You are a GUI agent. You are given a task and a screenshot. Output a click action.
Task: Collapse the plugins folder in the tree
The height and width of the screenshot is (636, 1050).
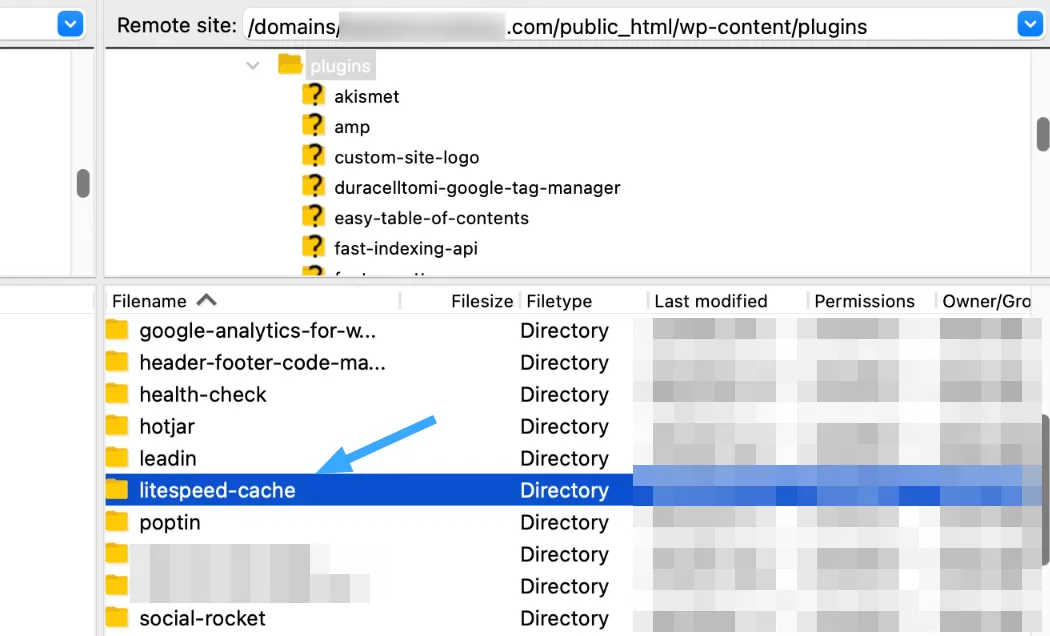click(x=252, y=66)
